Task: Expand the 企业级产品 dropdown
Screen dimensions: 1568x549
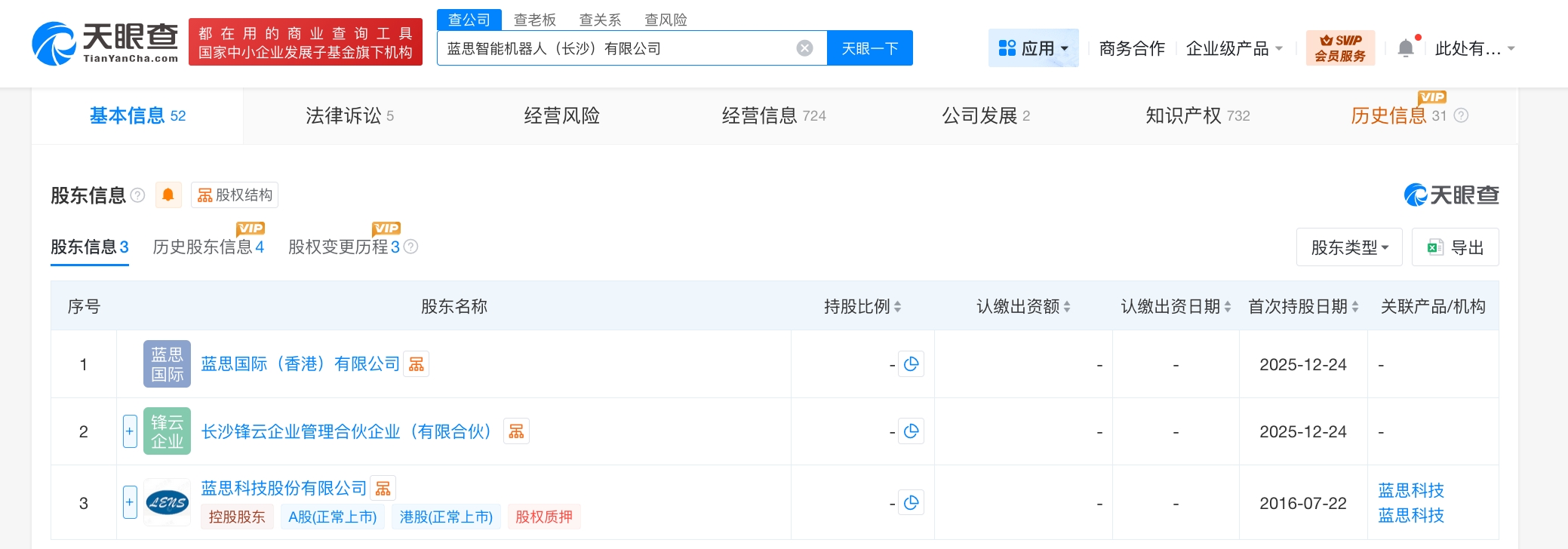Action: point(1234,48)
